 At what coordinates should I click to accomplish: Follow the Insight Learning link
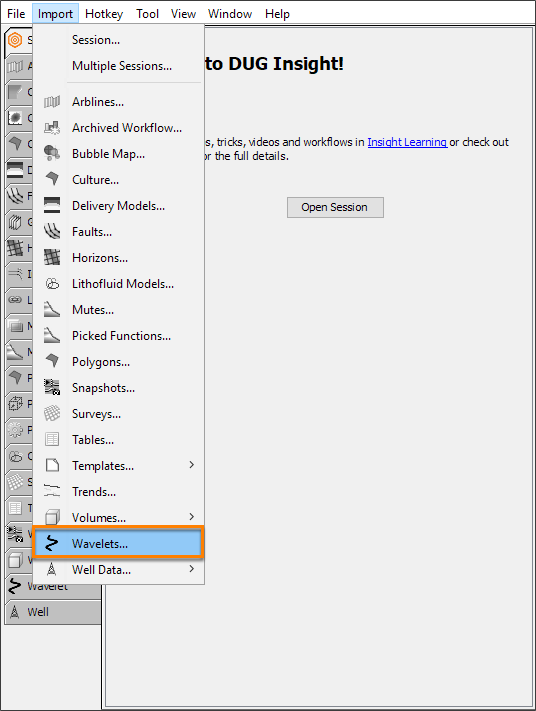pos(407,142)
